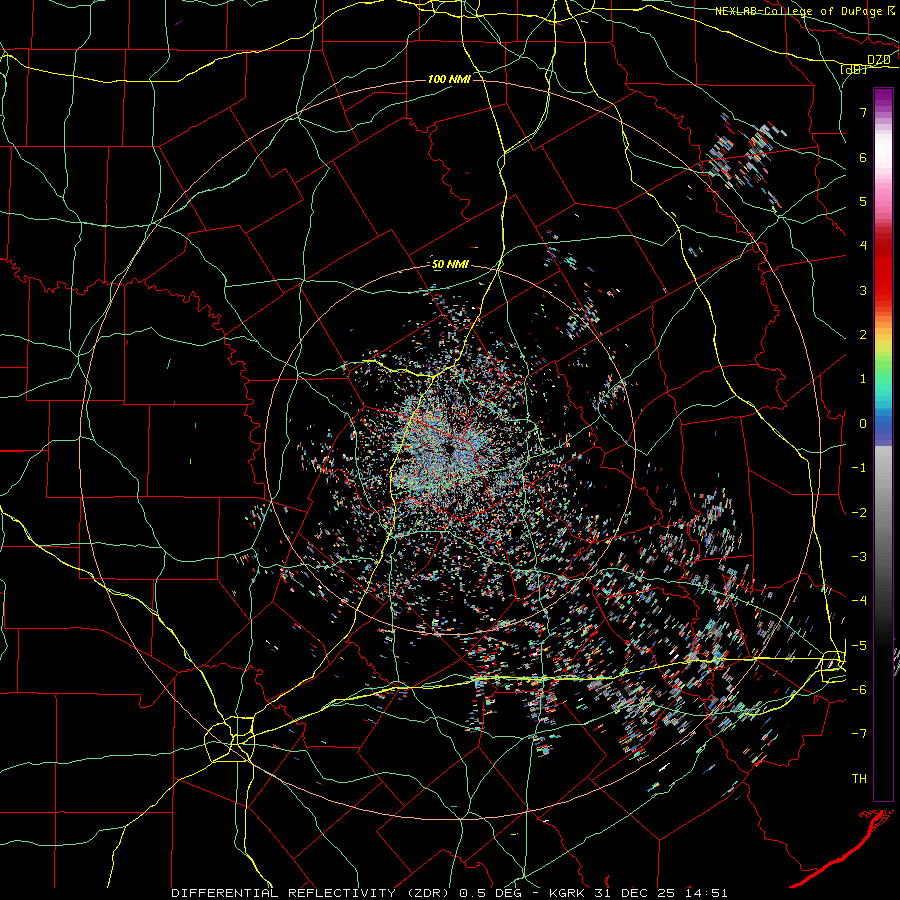
Task: Click the "4" value on the color scale
Action: (863, 246)
